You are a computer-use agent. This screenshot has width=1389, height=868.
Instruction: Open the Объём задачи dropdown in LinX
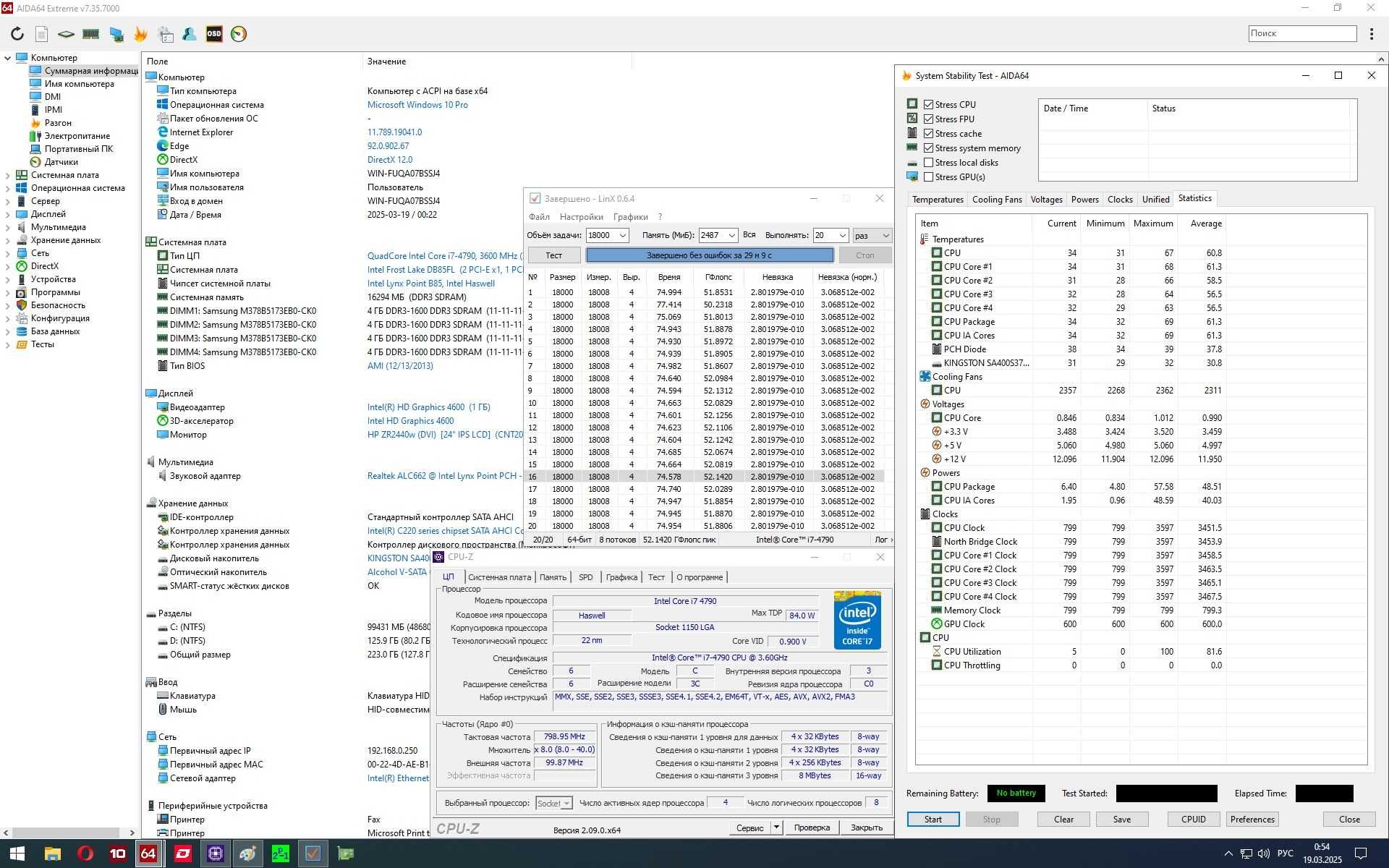[623, 235]
